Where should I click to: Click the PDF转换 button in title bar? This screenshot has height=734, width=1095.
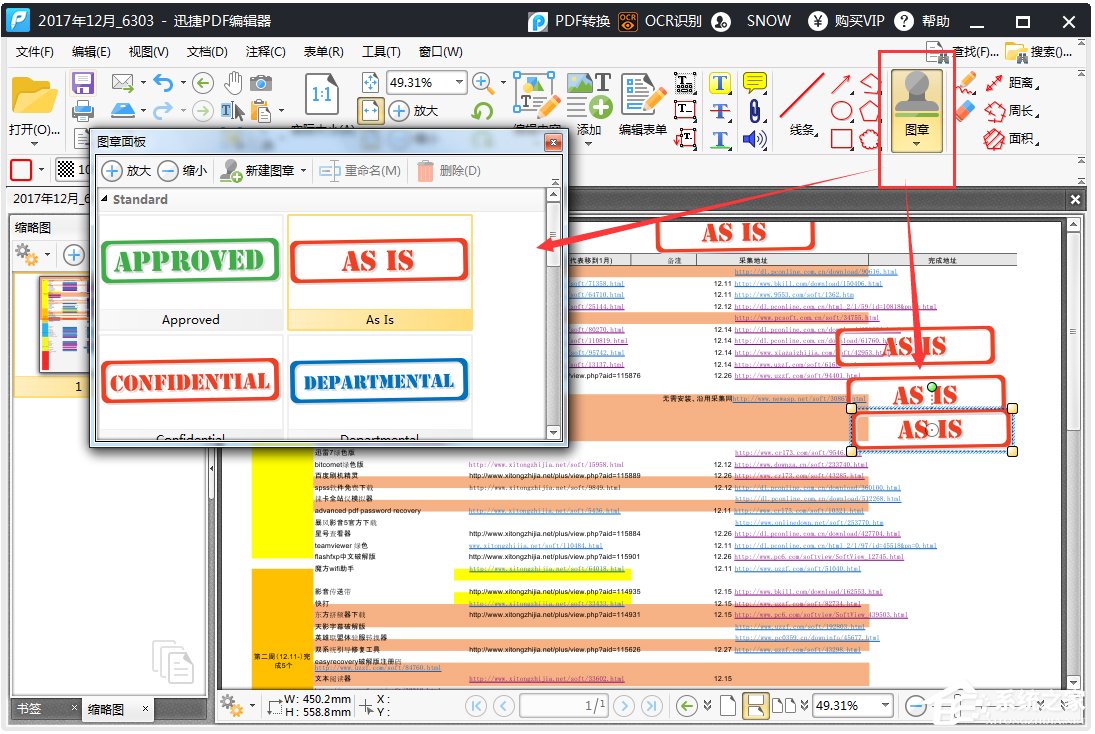tap(570, 21)
